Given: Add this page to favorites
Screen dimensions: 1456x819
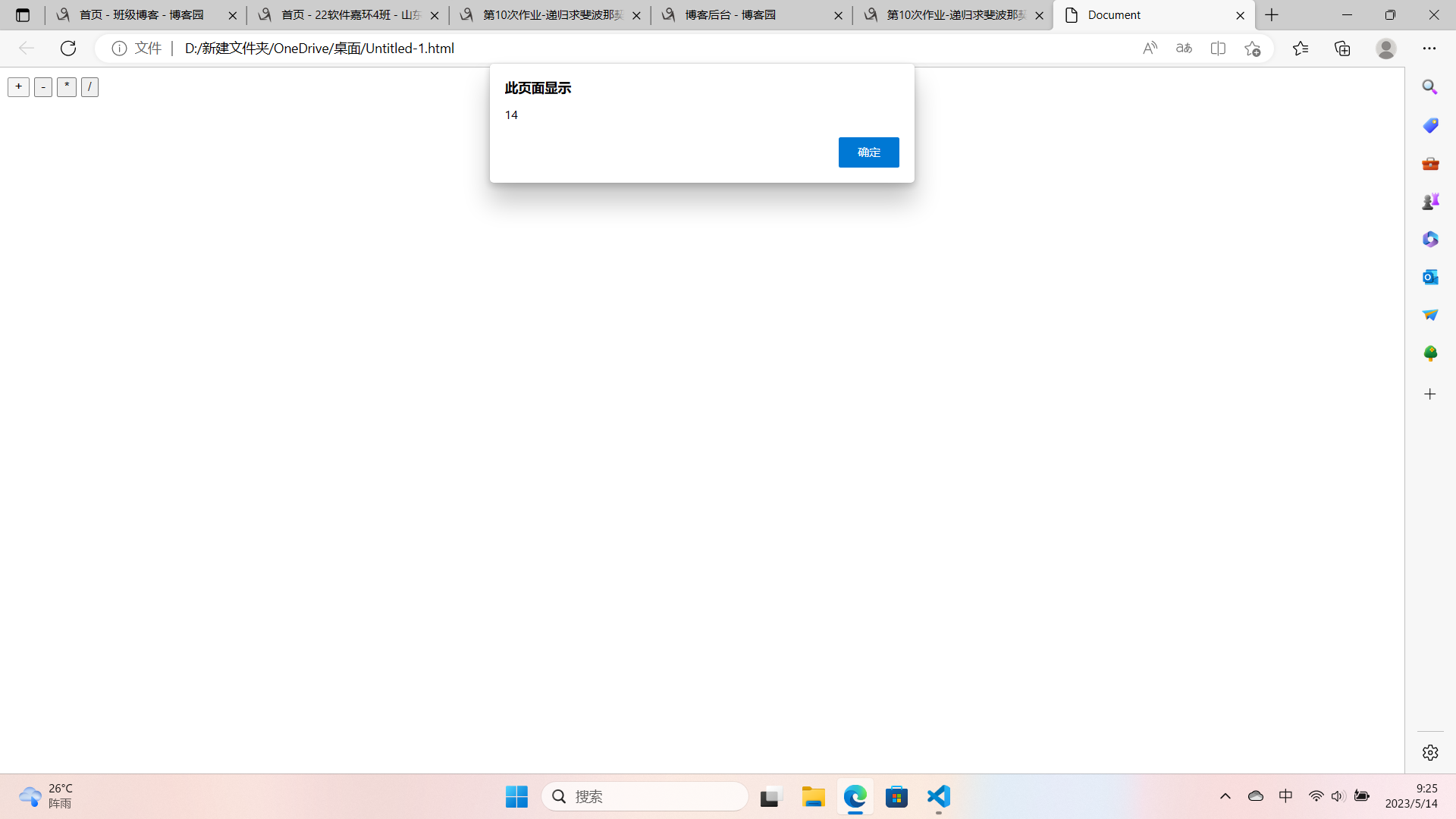Looking at the screenshot, I should pos(1252,49).
